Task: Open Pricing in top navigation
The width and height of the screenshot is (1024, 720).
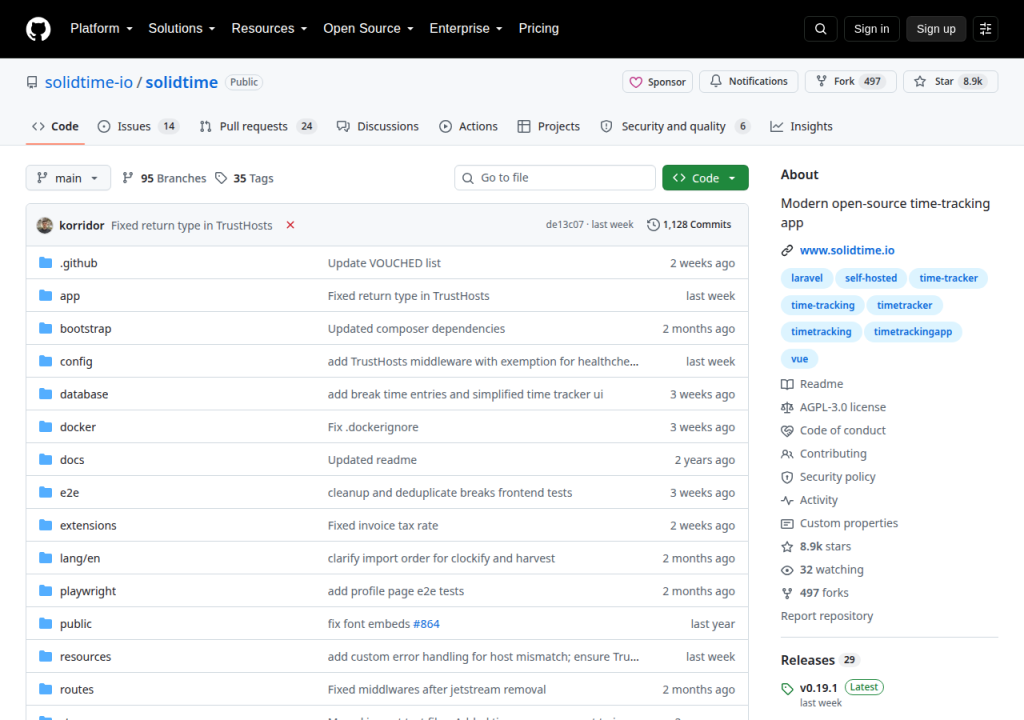Action: pyautogui.click(x=538, y=29)
